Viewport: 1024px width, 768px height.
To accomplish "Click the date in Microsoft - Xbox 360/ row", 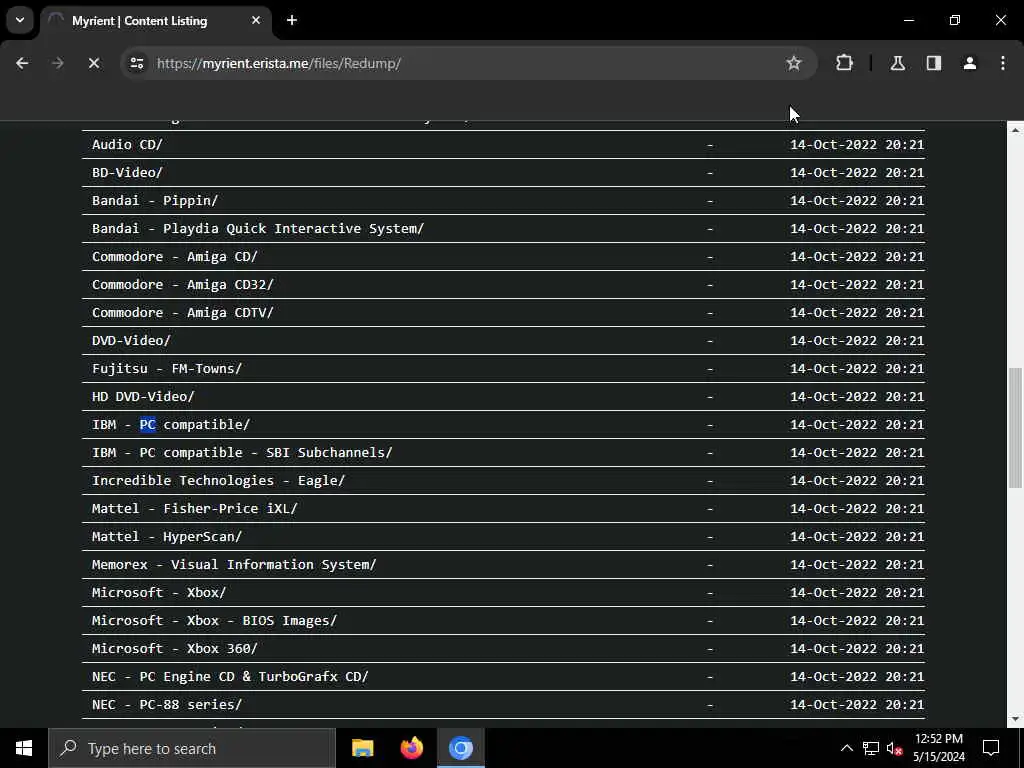I will 857,649.
